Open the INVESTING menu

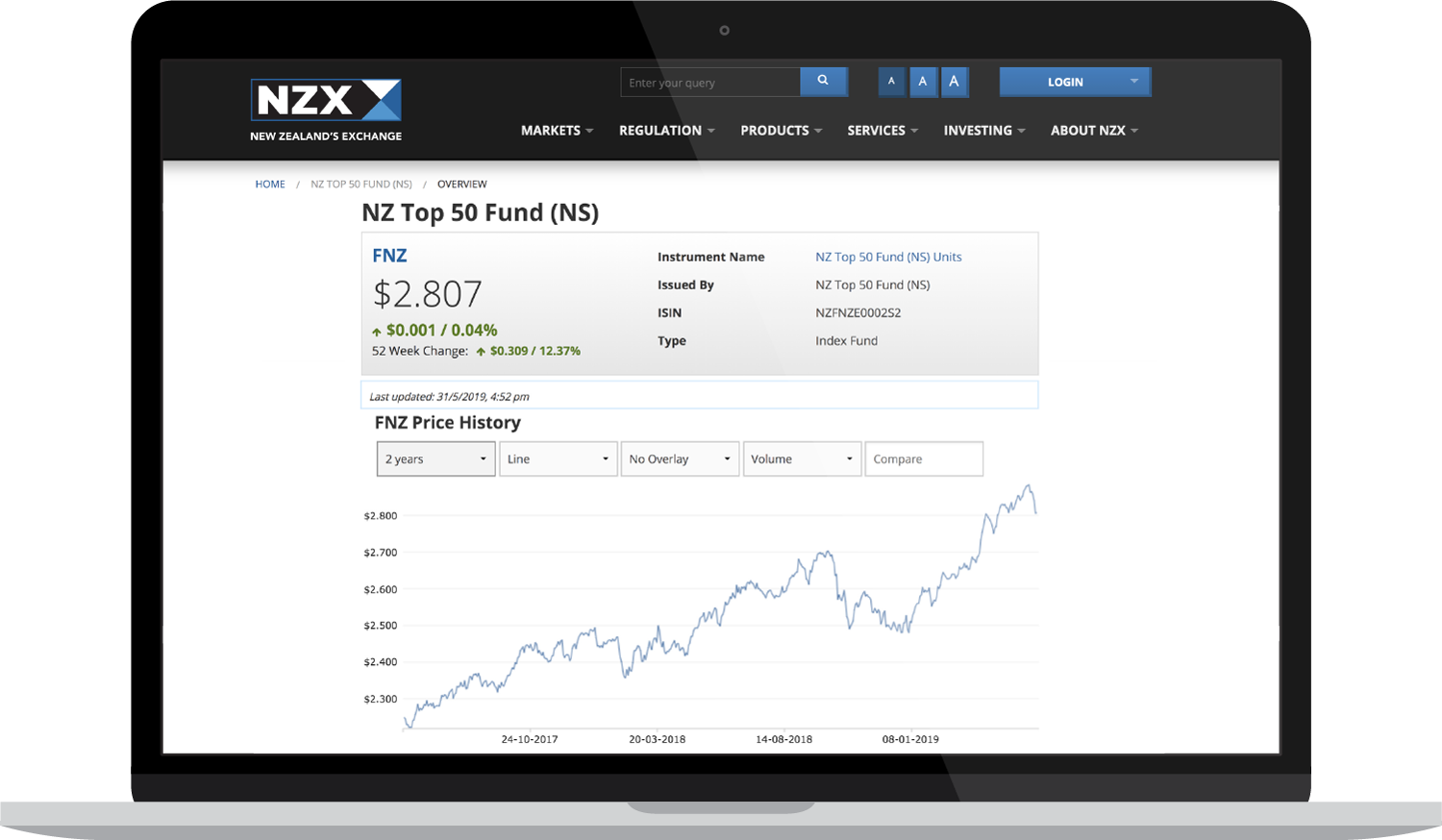[984, 131]
